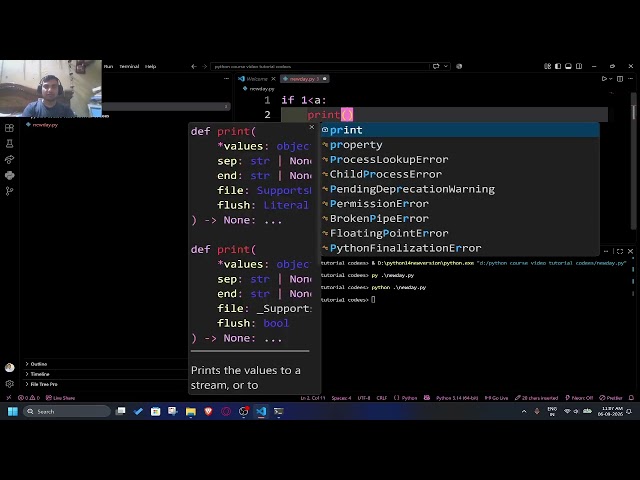
Task: Open Explorer More Actions ellipsis
Action: [227, 79]
